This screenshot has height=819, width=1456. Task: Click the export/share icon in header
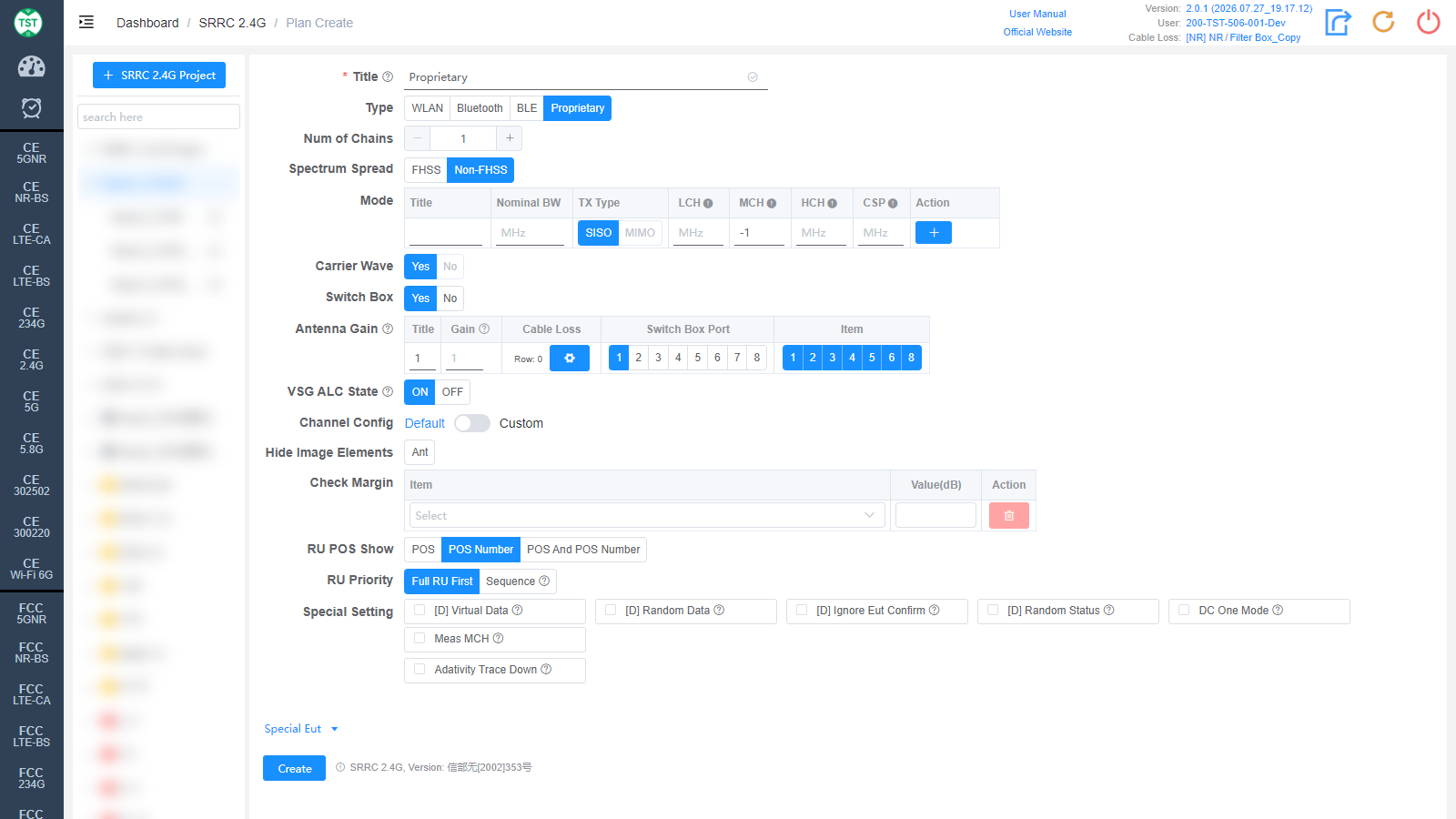(x=1338, y=22)
